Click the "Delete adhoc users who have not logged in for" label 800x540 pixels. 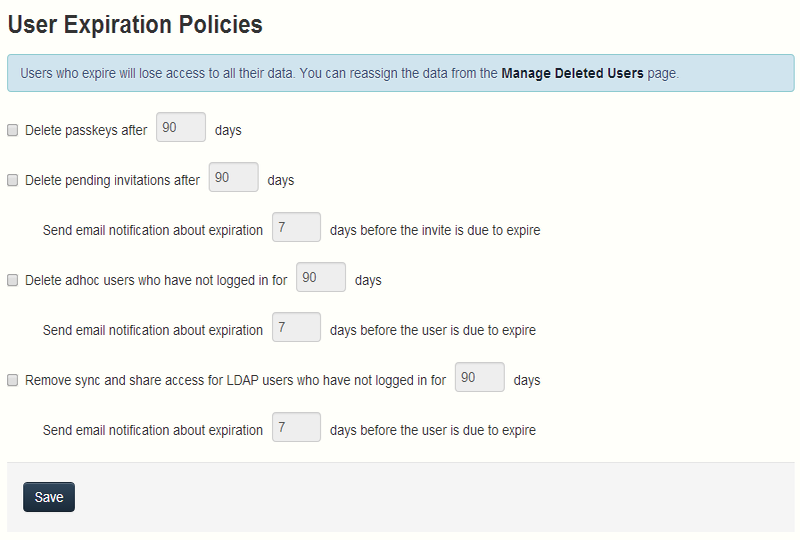pyautogui.click(x=156, y=281)
